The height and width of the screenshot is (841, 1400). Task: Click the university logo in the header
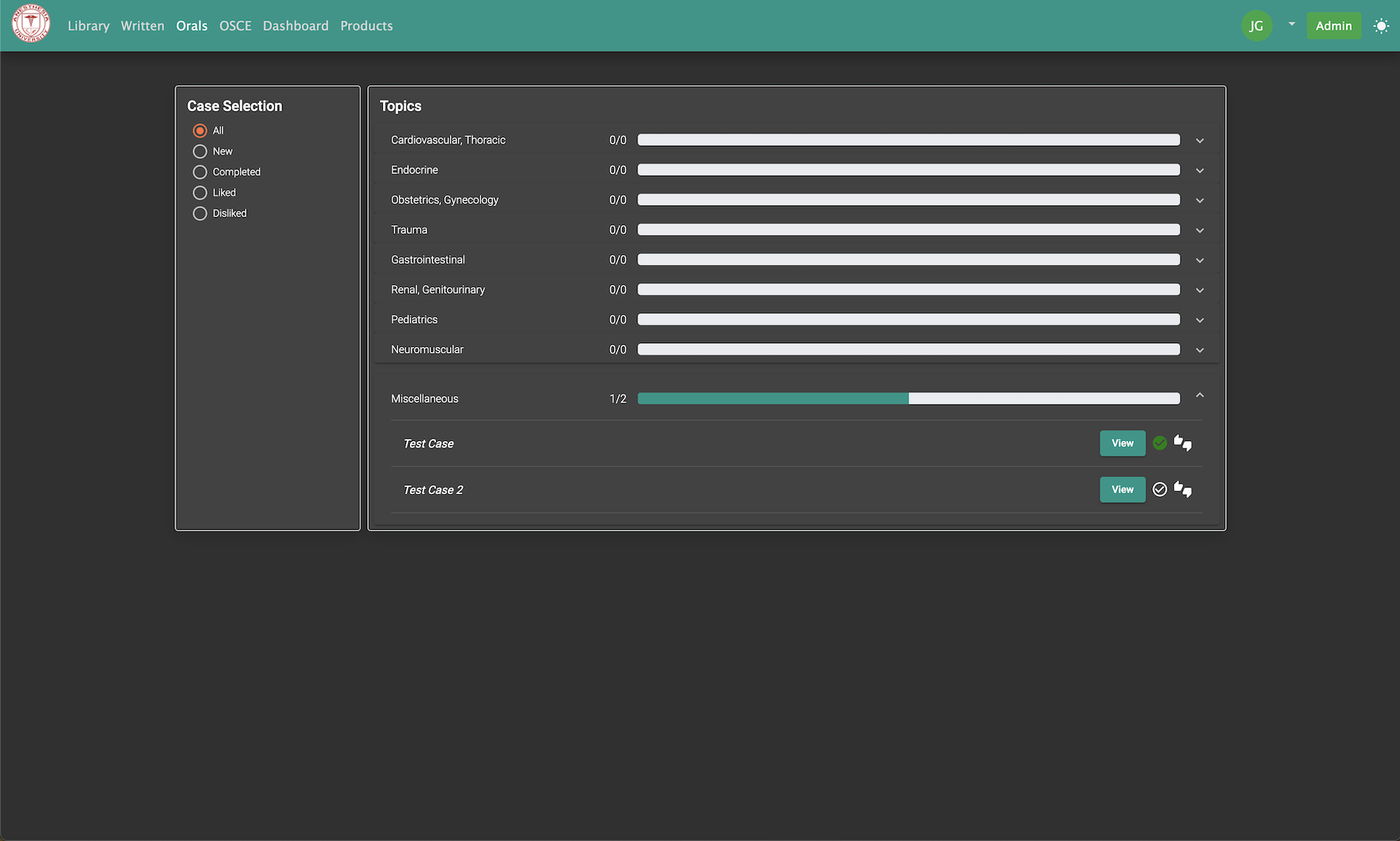[x=31, y=24]
